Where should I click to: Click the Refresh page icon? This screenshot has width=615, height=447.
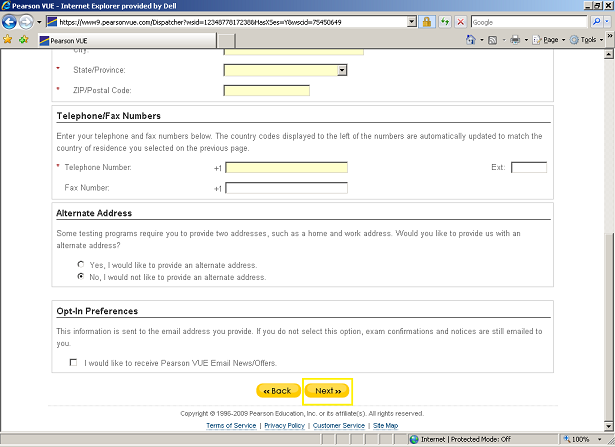[443, 21]
